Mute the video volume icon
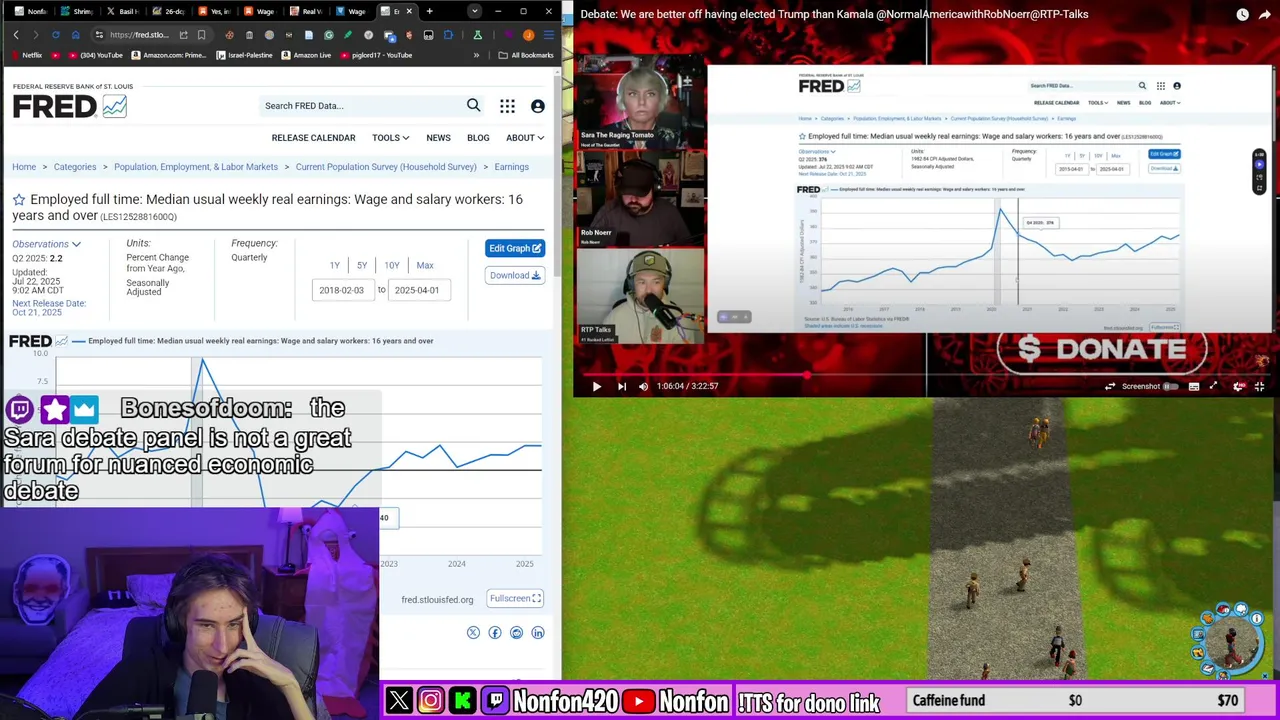This screenshot has height=720, width=1280. point(644,386)
